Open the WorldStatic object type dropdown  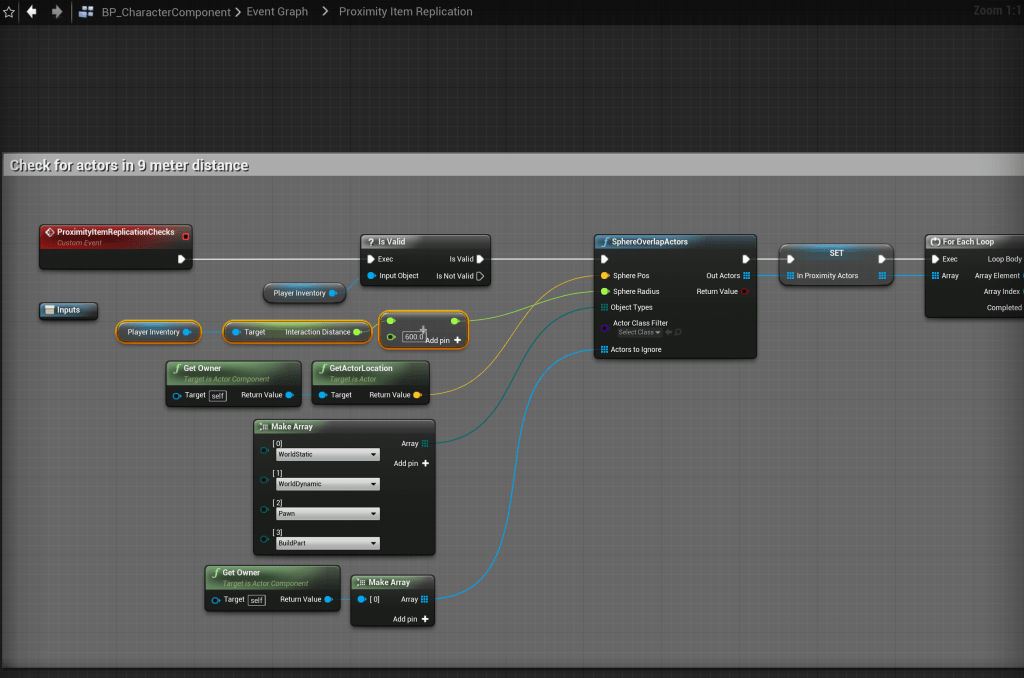[x=326, y=454]
